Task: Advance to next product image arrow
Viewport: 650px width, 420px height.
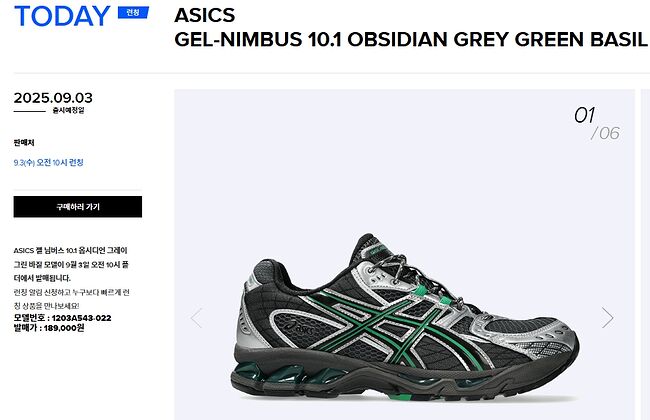Action: [x=607, y=318]
